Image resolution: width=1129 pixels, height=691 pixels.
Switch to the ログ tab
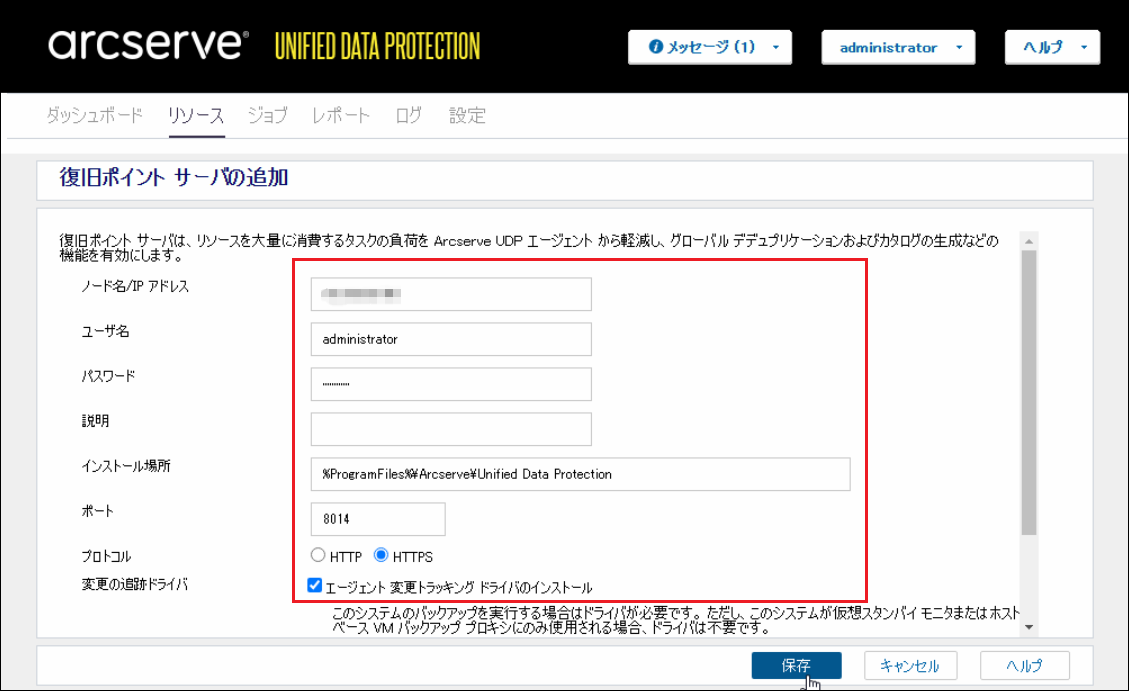tap(408, 115)
